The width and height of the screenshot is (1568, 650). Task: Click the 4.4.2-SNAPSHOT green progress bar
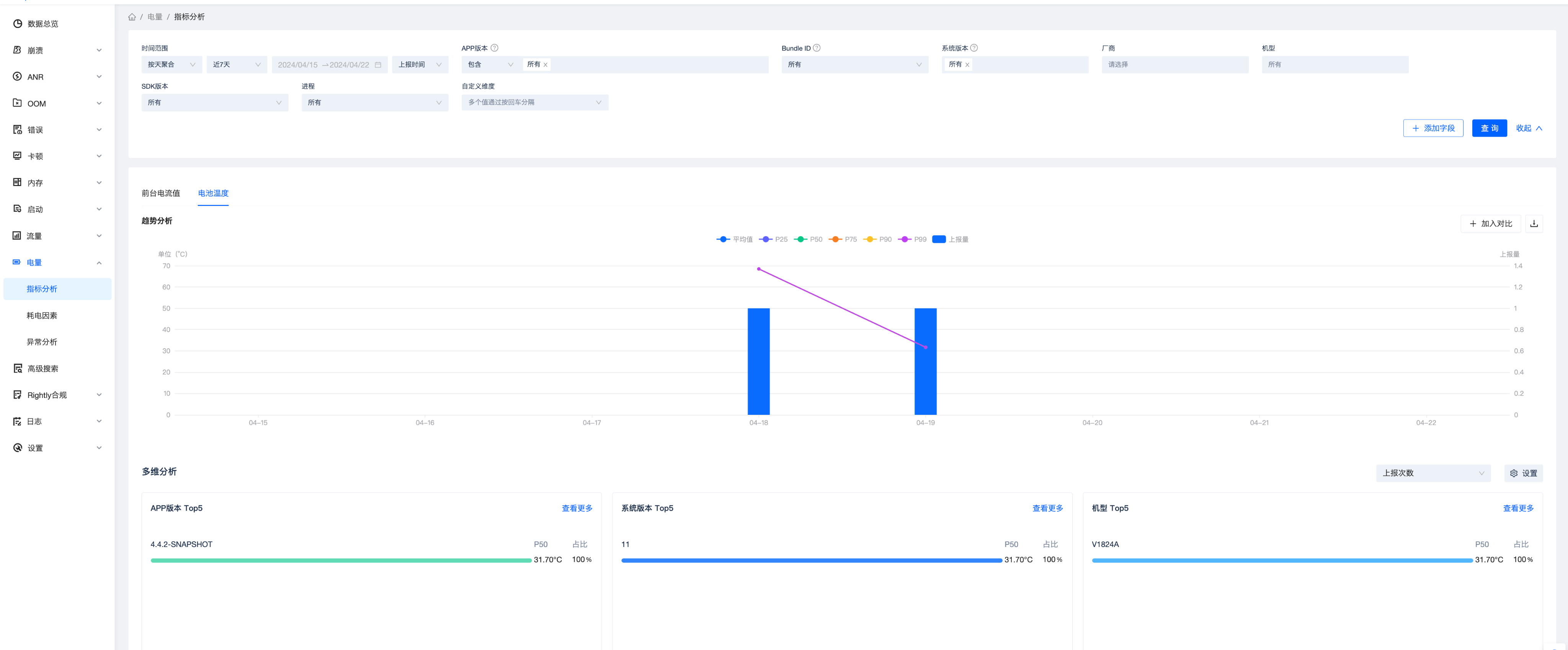(x=341, y=560)
